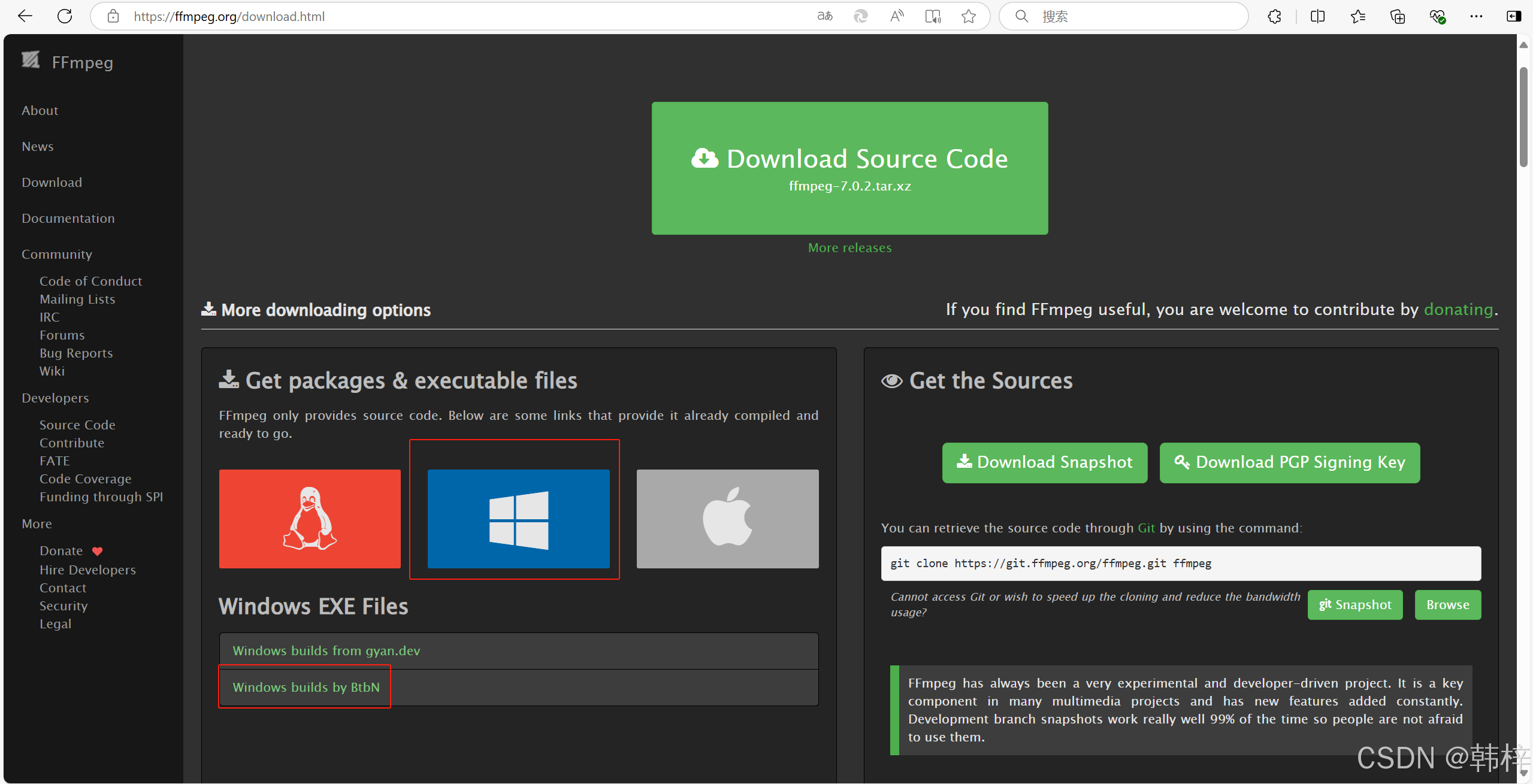This screenshot has height=784, width=1533.
Task: Open the browser extensions puzzle icon
Action: coord(1275,16)
